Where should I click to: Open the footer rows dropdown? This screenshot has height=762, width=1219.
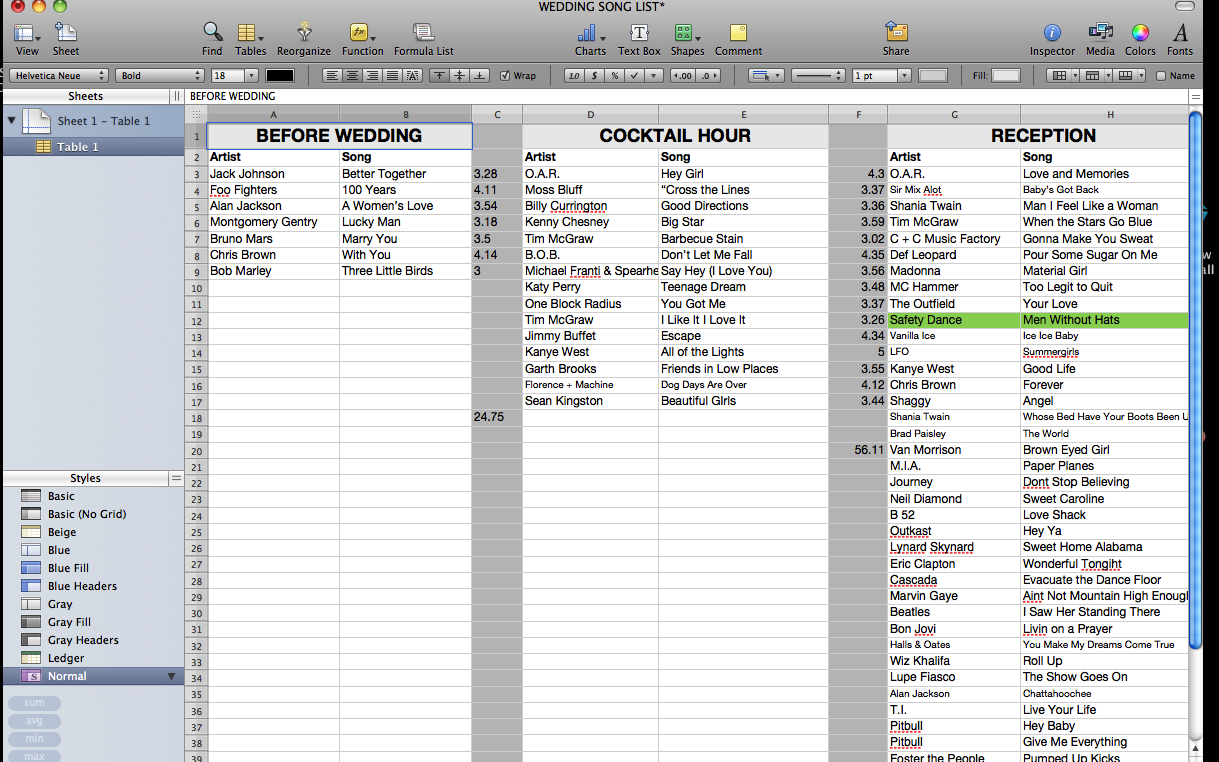point(1130,76)
